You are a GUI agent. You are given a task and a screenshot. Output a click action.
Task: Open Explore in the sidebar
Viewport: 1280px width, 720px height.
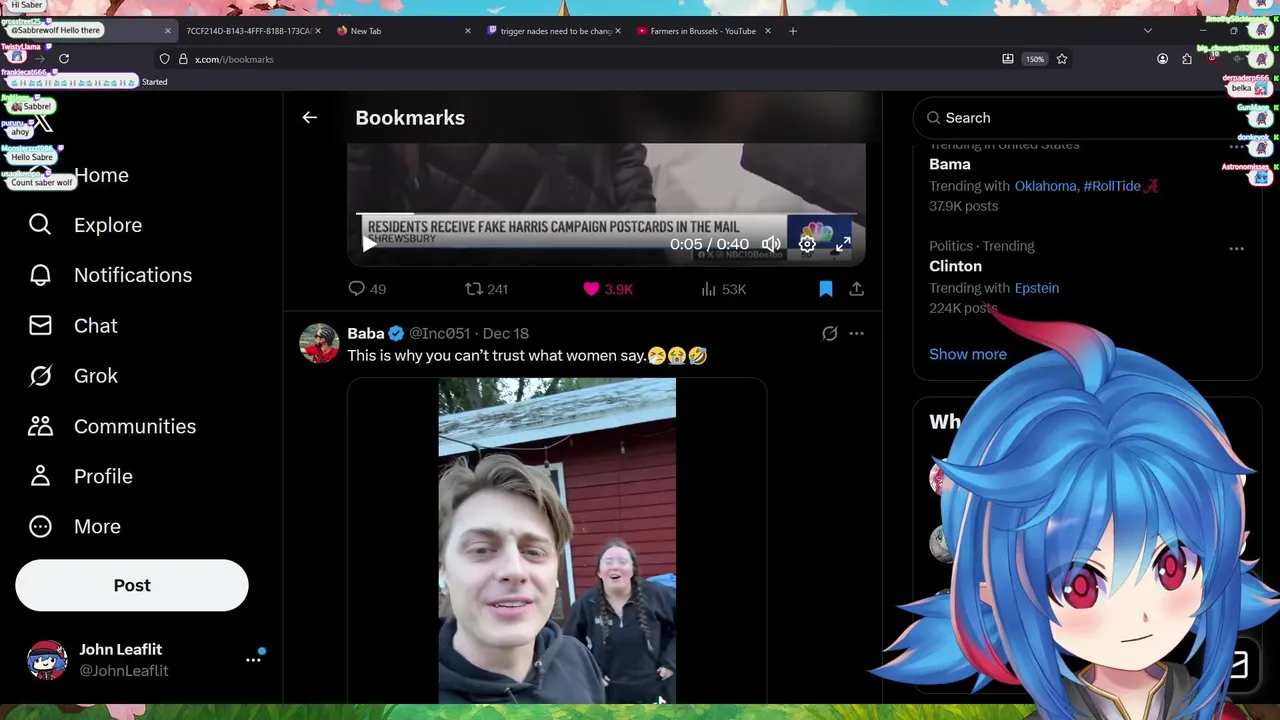coord(108,225)
